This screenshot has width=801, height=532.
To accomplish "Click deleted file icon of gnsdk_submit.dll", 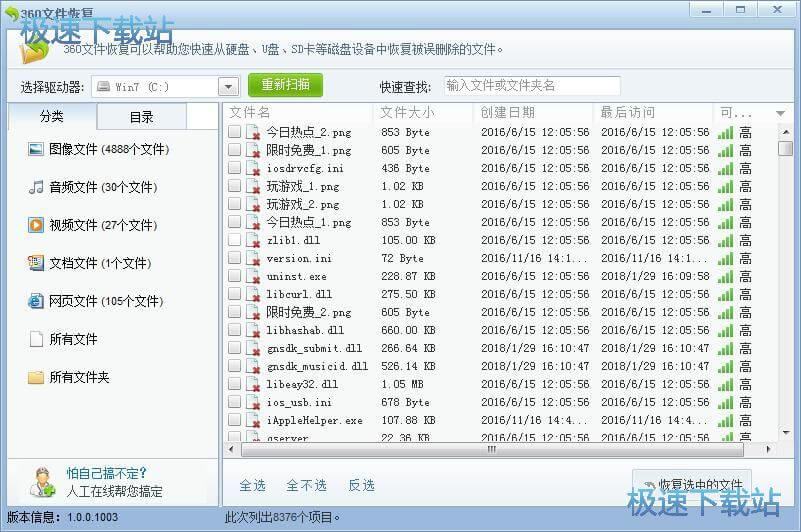I will click(x=253, y=348).
